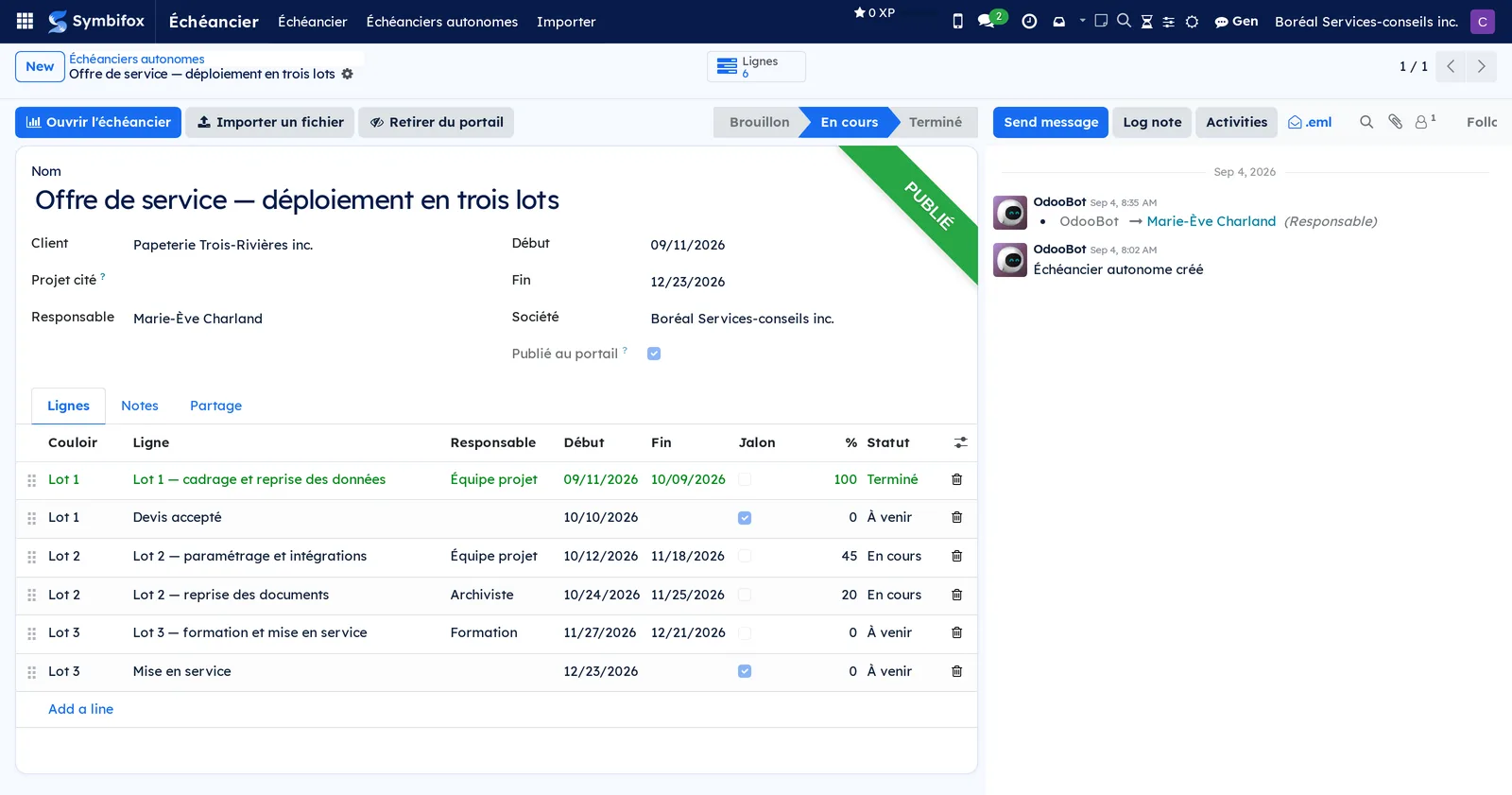The image size is (1512, 795).
Task: Click Send message in chatter
Action: click(1051, 122)
